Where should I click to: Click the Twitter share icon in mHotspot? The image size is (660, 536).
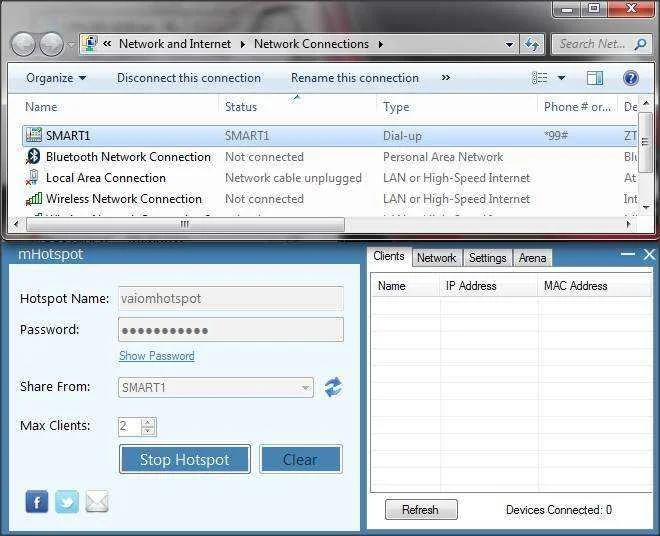(67, 501)
